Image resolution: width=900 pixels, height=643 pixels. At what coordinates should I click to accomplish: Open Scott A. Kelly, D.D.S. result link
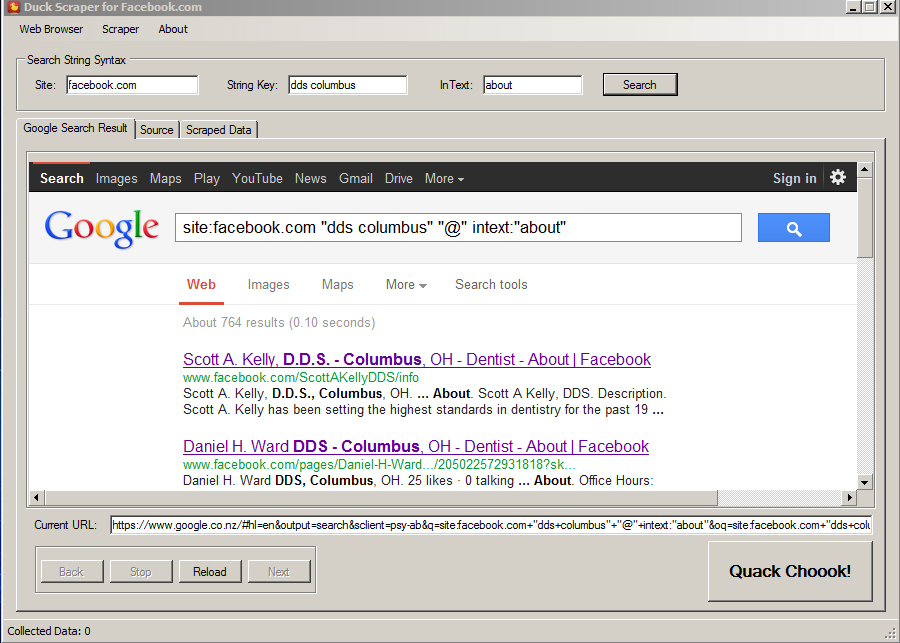click(417, 359)
